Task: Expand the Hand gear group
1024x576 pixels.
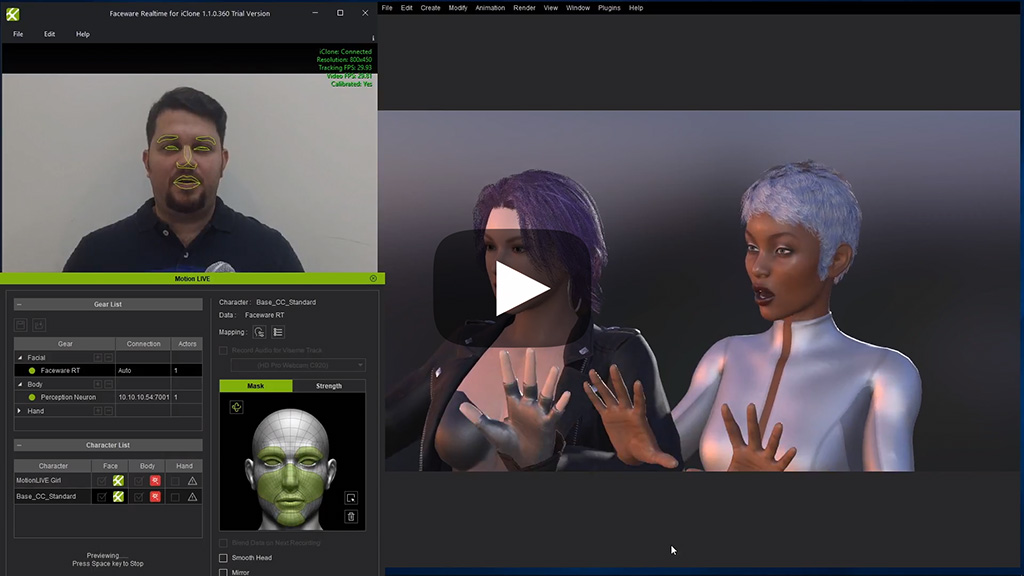Action: coord(20,411)
